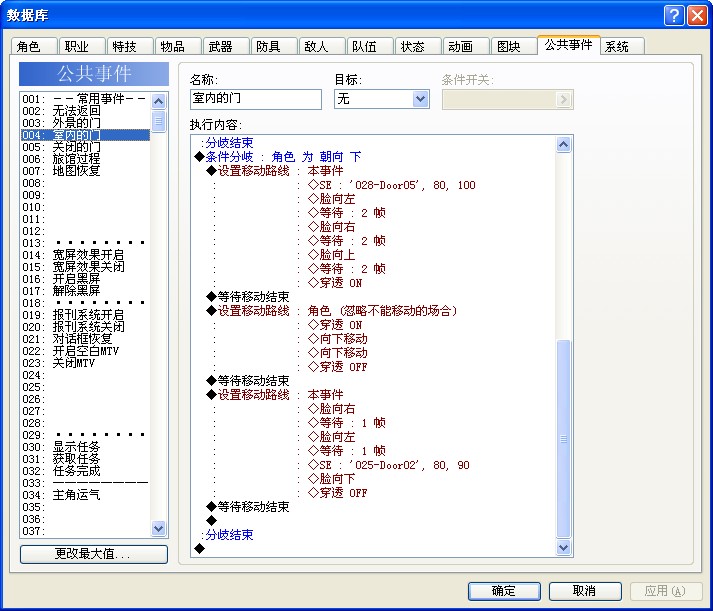The image size is (713, 611).
Task: Click the 更改最大值... button
Action: 94,554
